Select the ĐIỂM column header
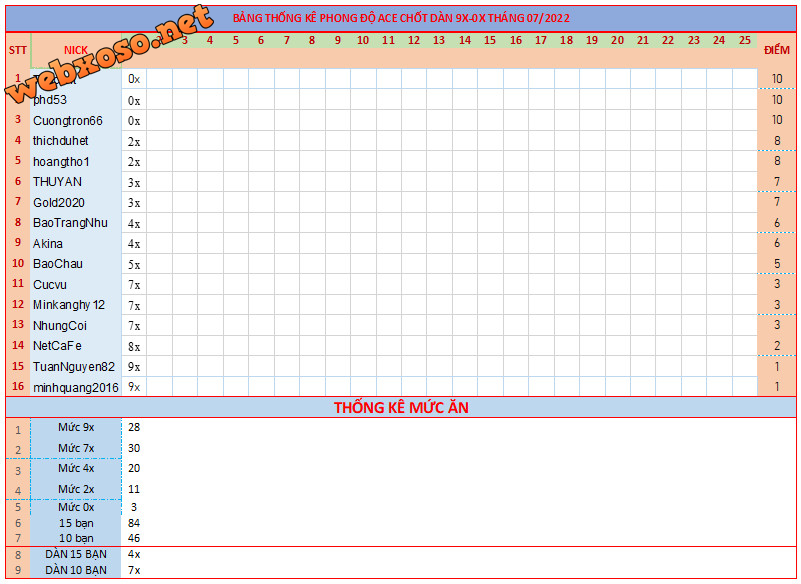801x584 pixels. (777, 50)
